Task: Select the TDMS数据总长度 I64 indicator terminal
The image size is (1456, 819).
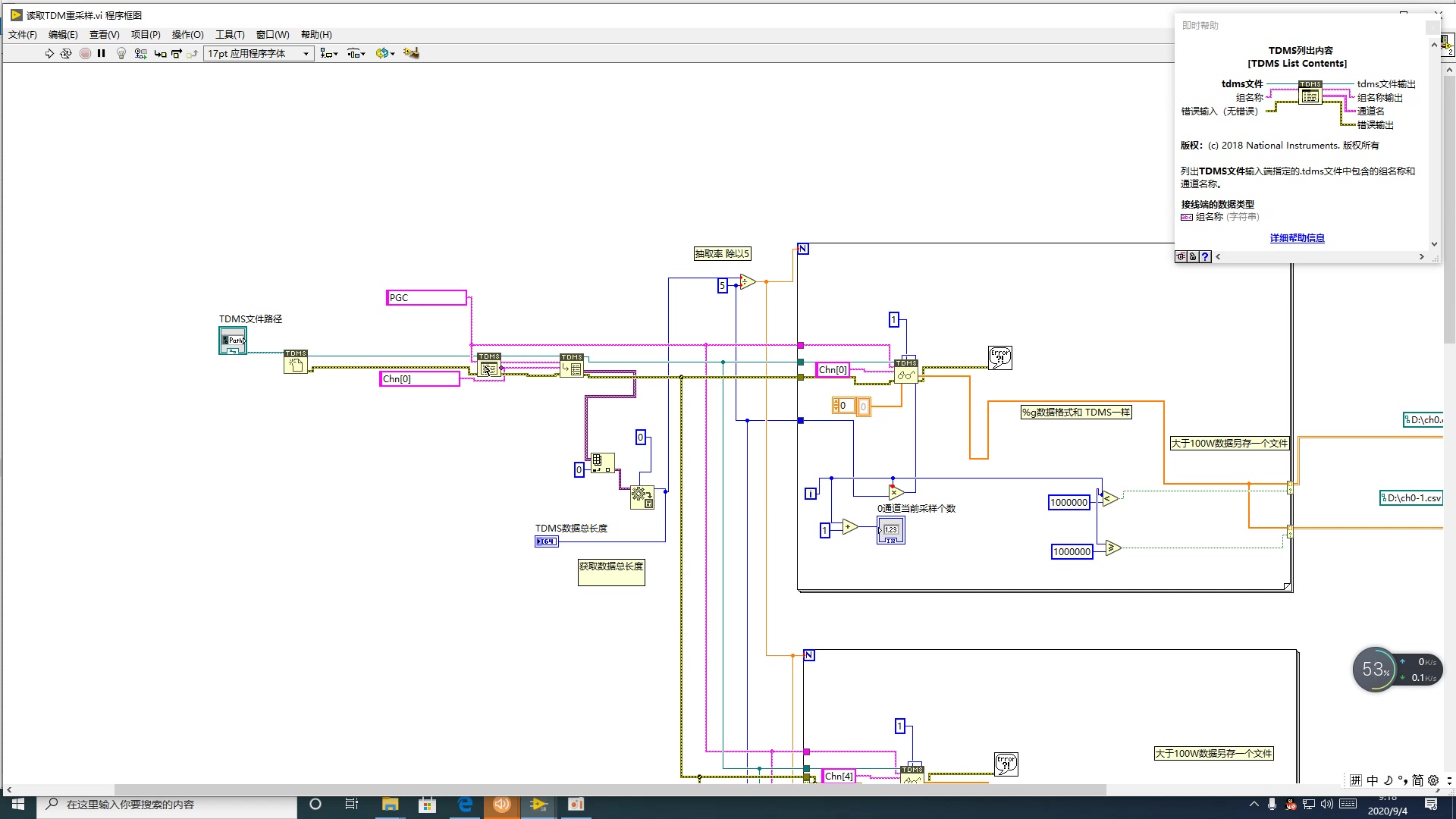Action: click(x=547, y=541)
